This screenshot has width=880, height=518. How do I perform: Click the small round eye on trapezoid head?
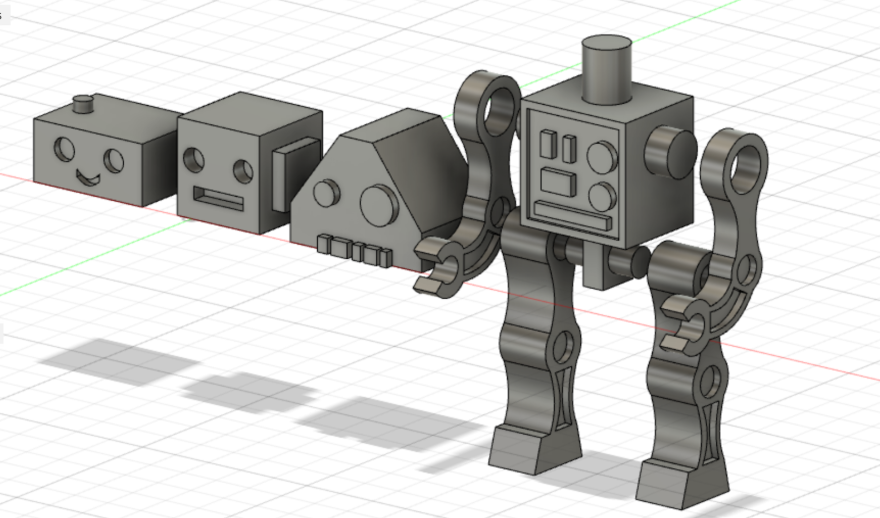pyautogui.click(x=327, y=193)
